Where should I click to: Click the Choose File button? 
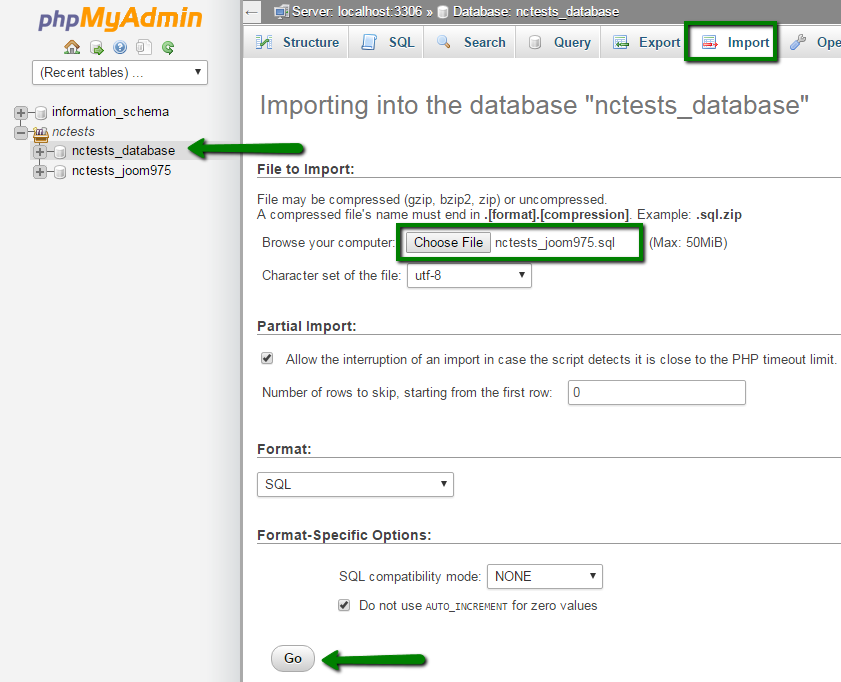(x=448, y=242)
